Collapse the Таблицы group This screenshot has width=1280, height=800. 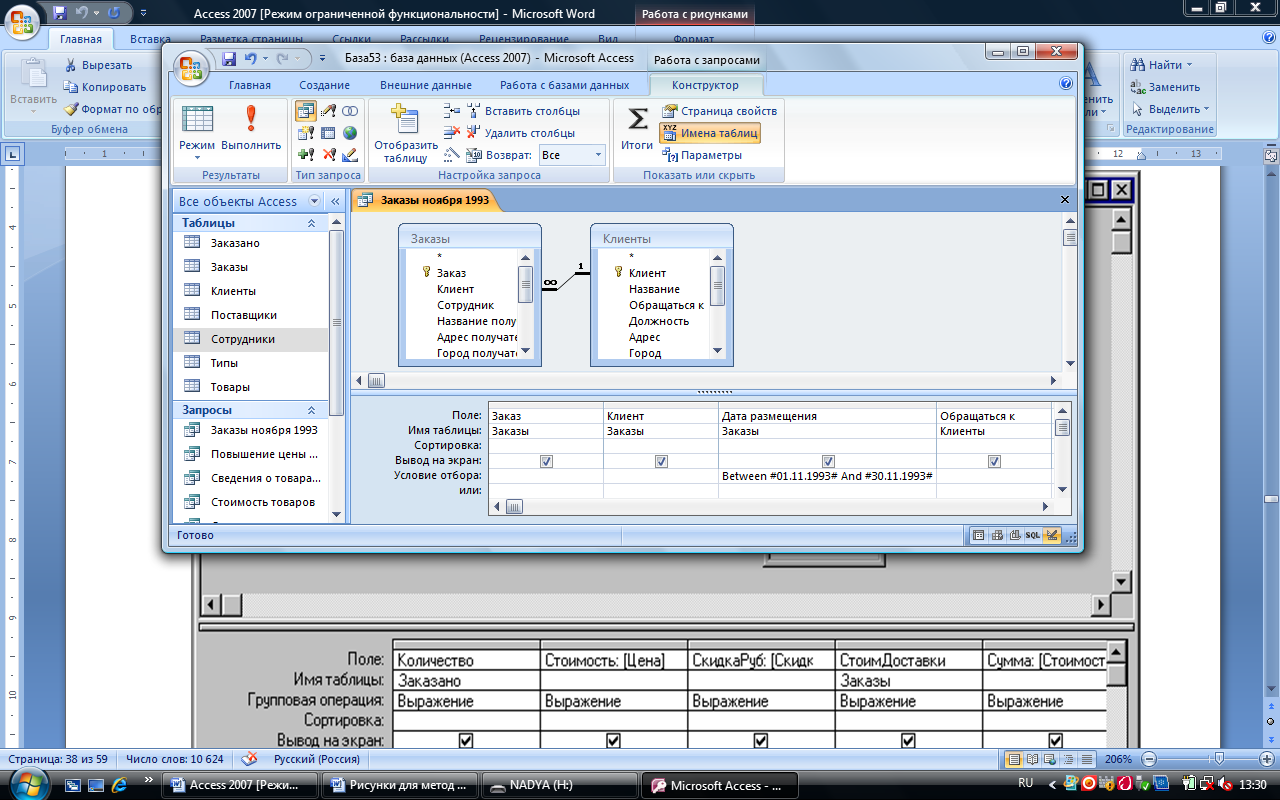[x=311, y=223]
